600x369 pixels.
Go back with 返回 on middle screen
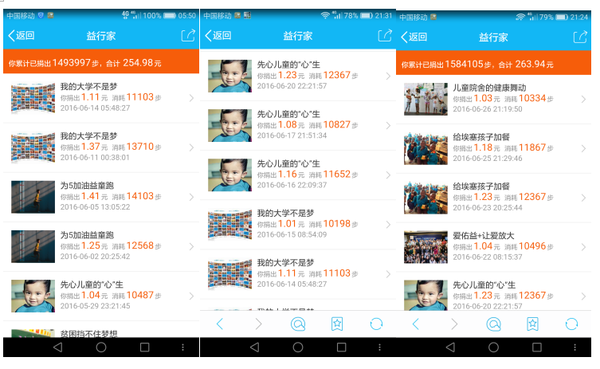click(218, 36)
